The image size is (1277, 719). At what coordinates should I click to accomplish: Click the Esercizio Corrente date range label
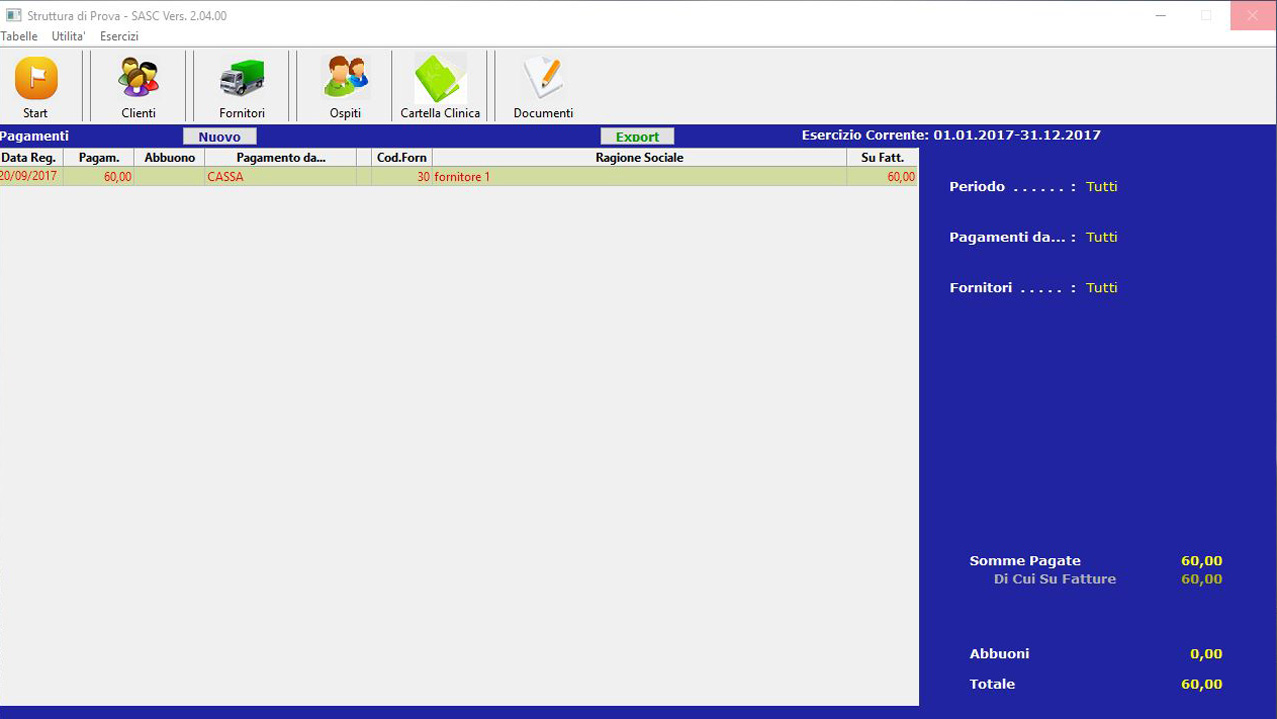951,135
